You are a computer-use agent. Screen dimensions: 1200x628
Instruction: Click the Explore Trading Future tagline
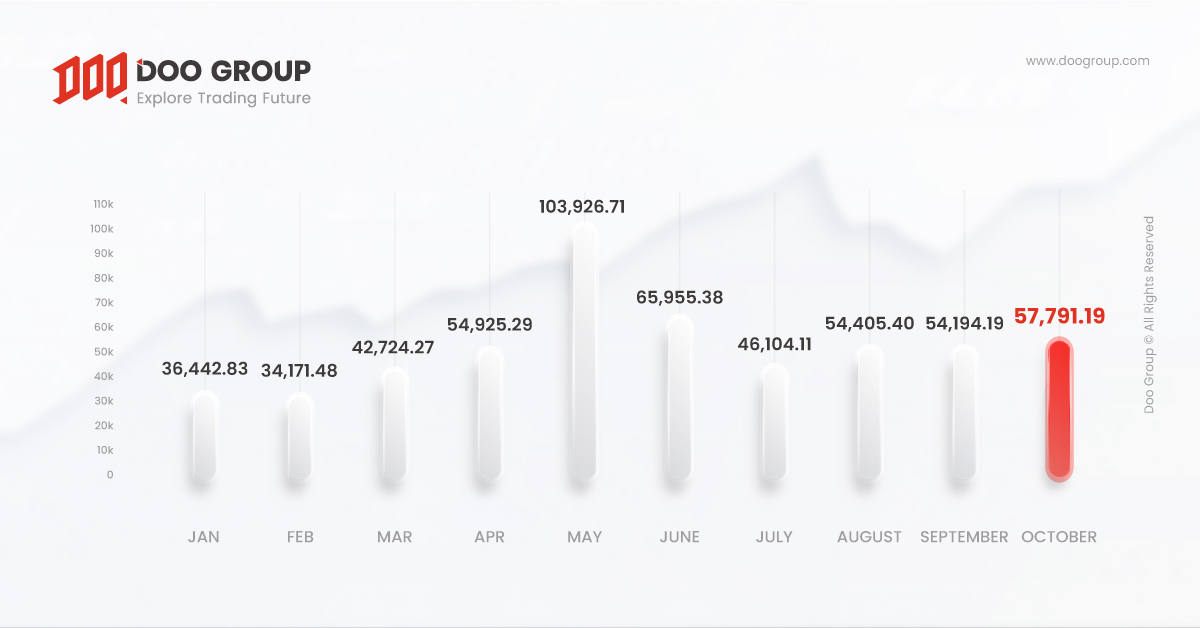coord(223,98)
